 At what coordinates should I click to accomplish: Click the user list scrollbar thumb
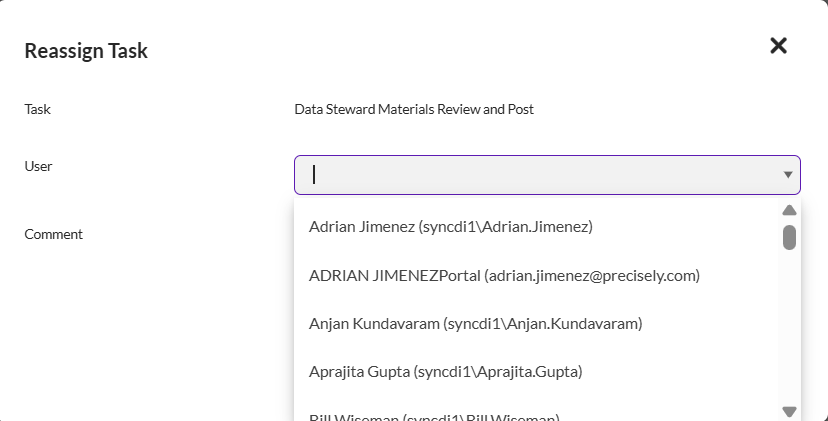click(x=789, y=237)
